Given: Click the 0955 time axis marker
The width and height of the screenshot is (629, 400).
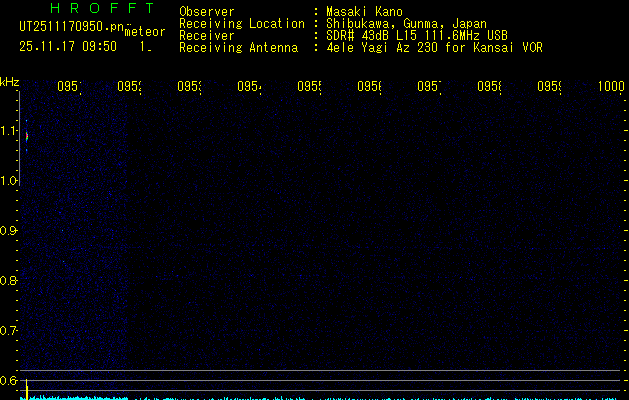Looking at the screenshot, I should coord(309,86).
